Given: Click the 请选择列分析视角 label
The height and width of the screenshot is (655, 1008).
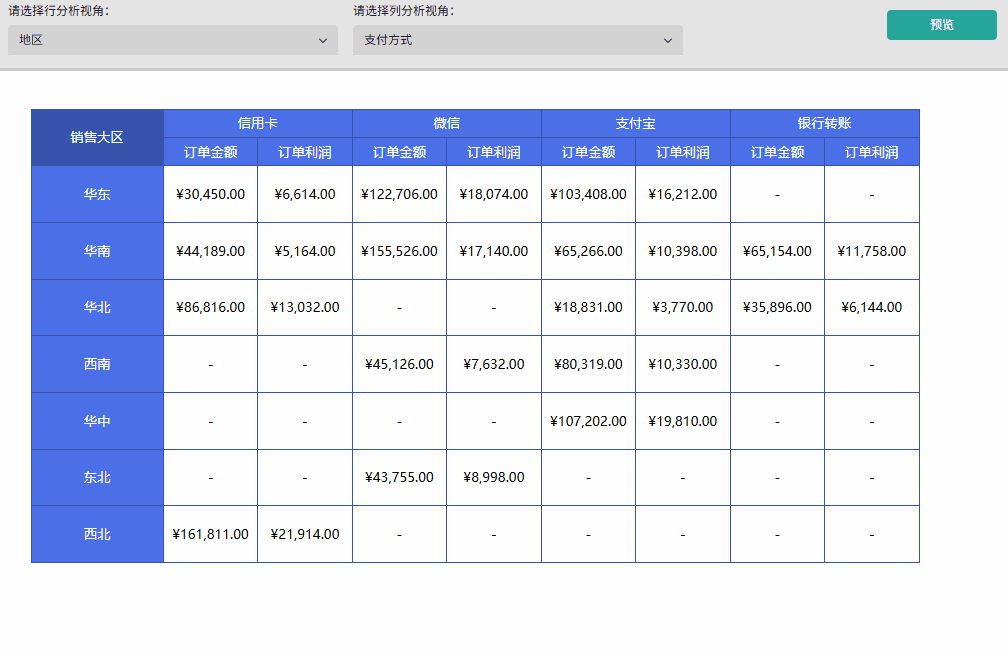Looking at the screenshot, I should 403,11.
